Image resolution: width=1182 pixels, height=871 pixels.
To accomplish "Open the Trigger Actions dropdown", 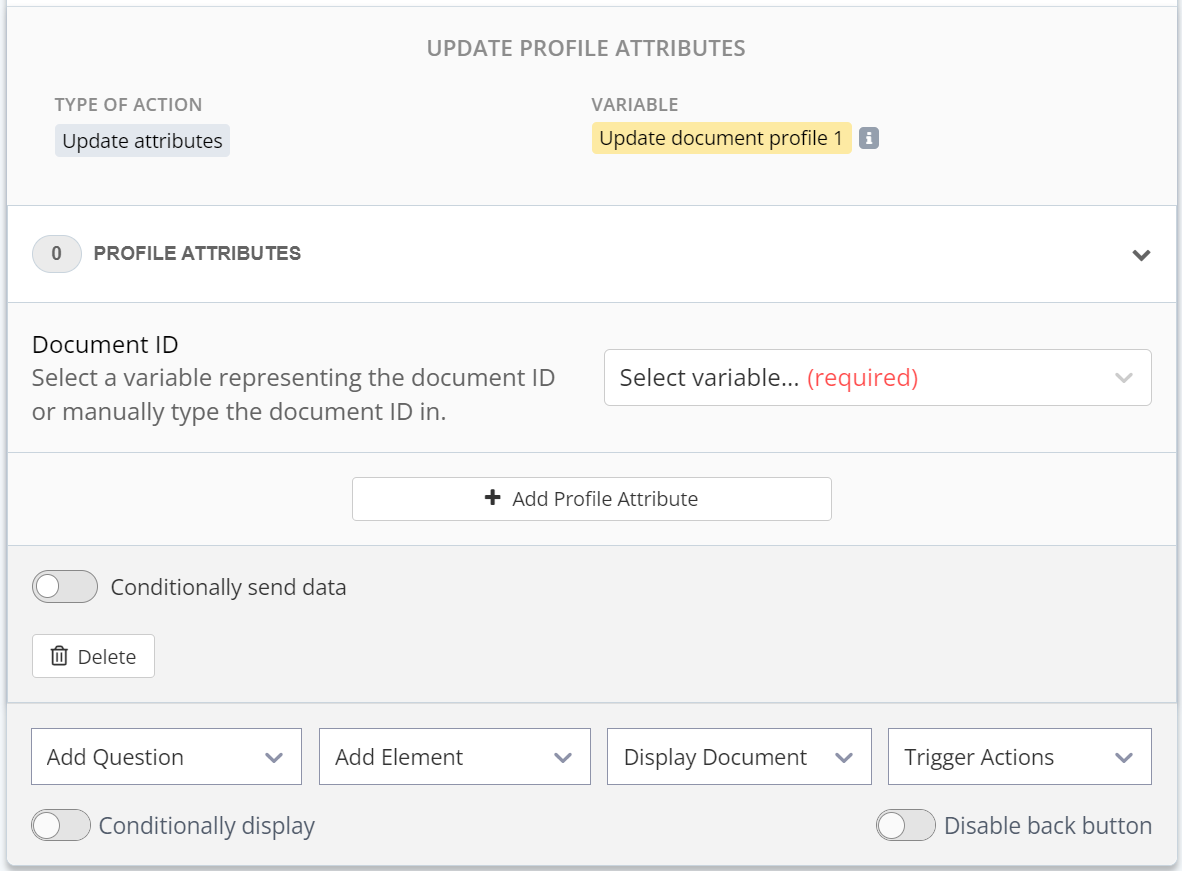I will [1019, 756].
